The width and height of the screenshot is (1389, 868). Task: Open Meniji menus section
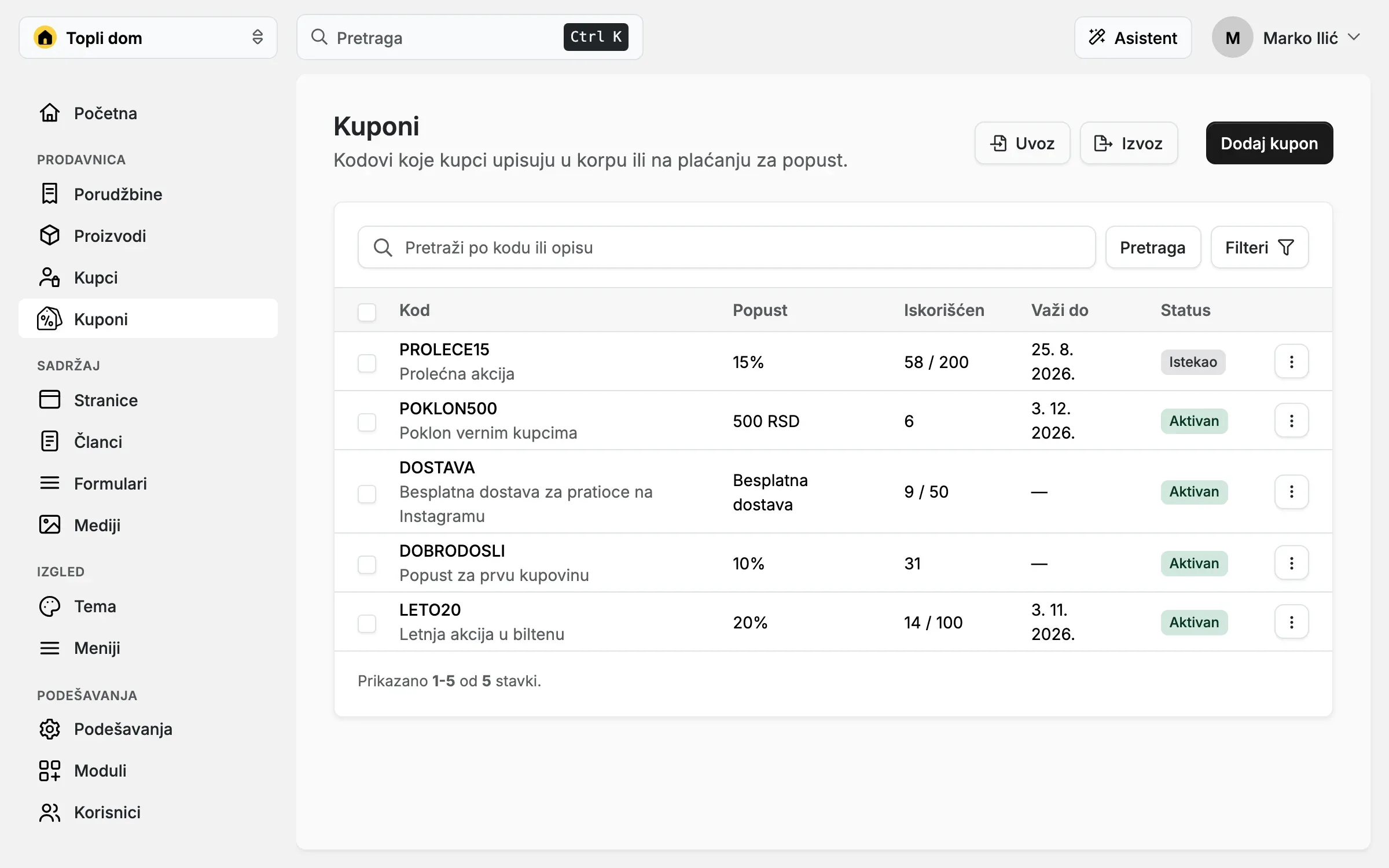tap(148, 648)
